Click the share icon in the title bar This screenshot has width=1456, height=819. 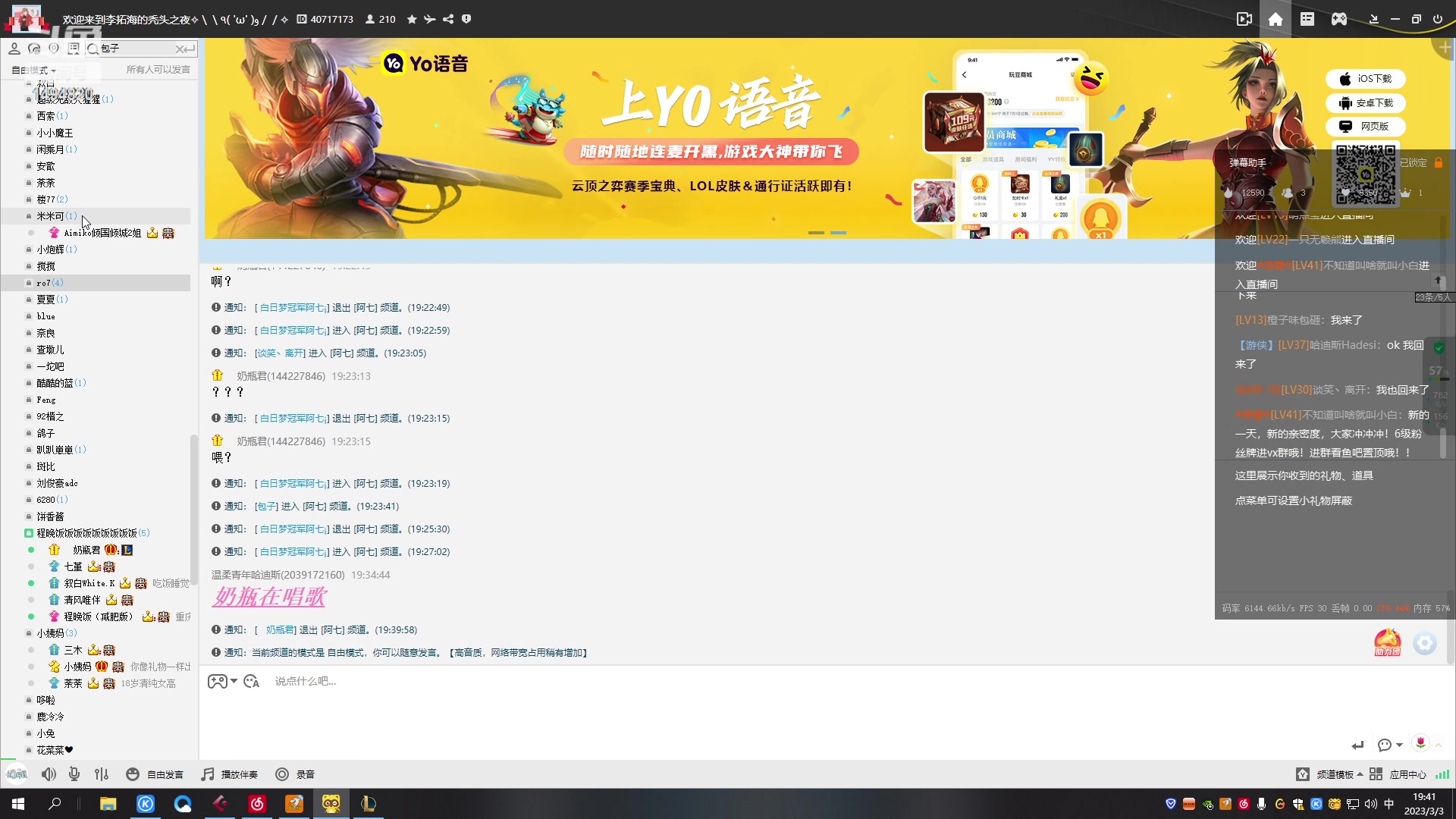448,19
